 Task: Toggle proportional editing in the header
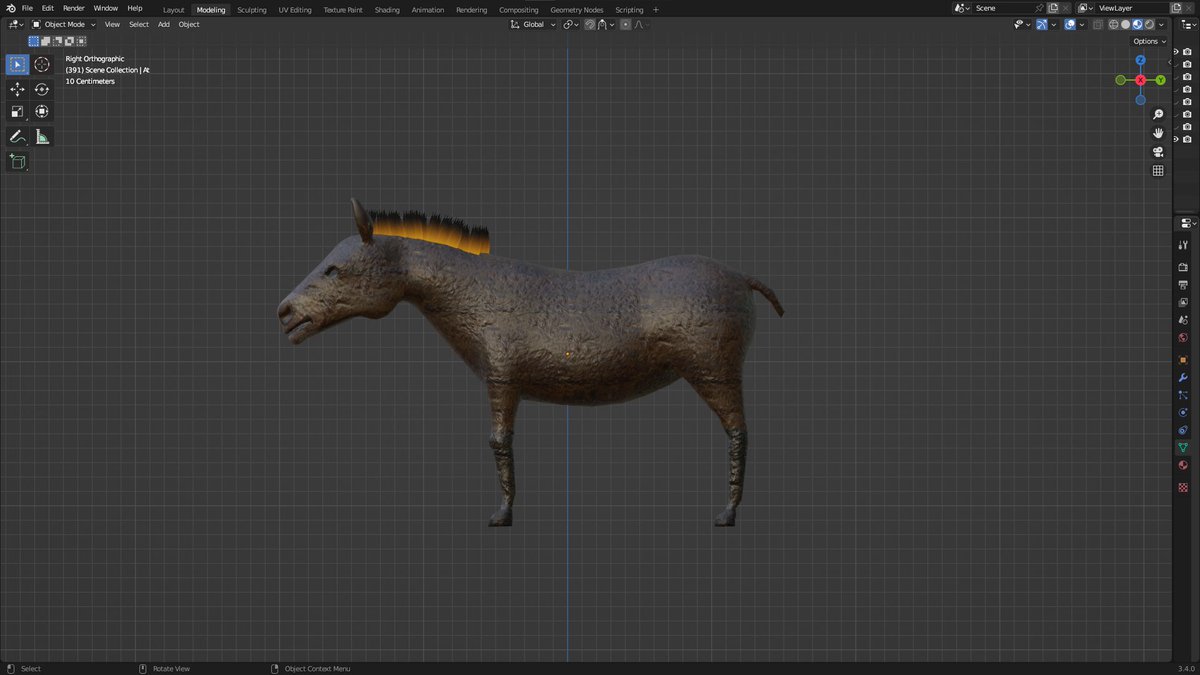[x=626, y=24]
